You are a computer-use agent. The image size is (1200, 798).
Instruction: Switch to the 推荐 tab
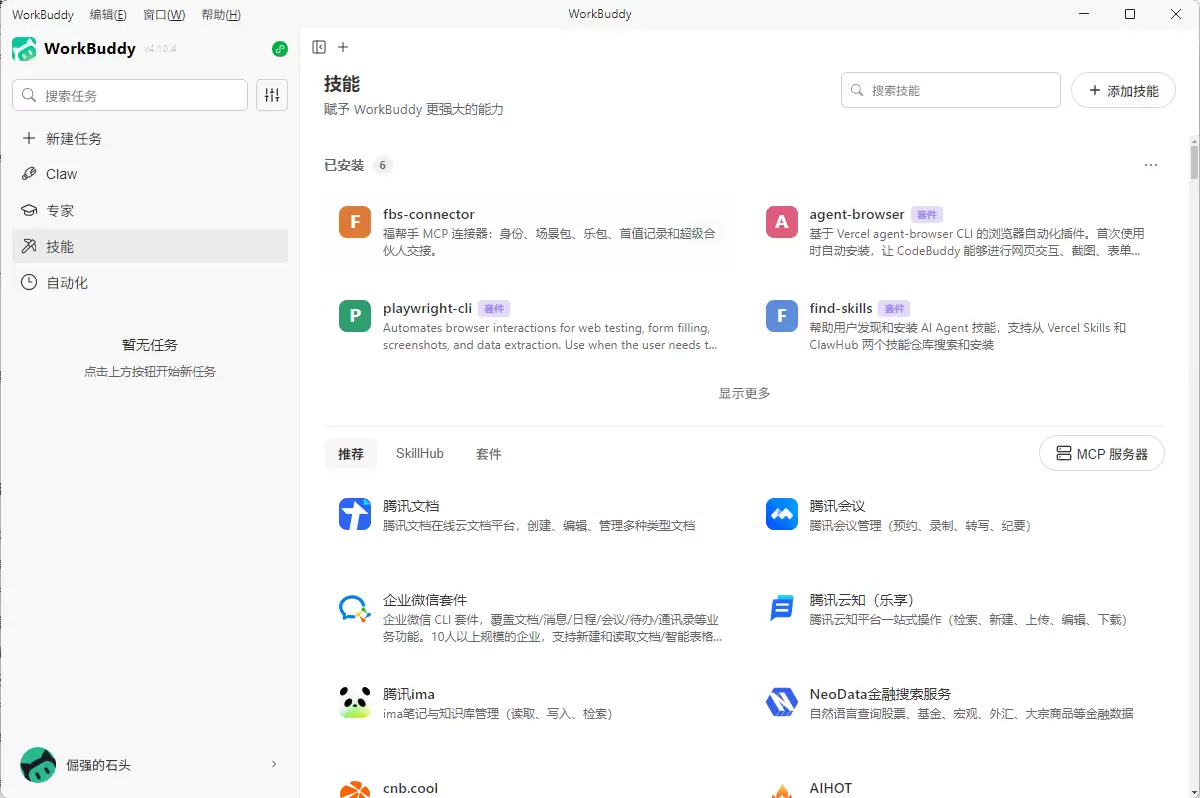point(351,454)
